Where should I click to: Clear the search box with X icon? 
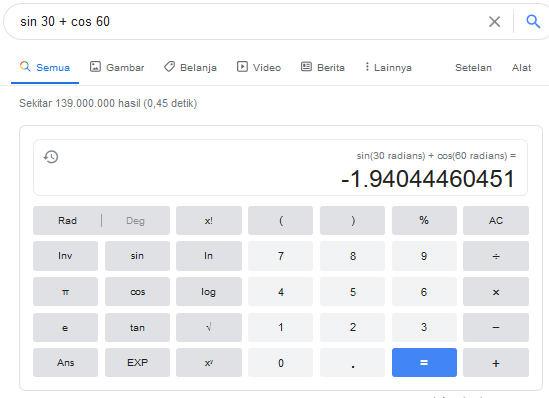pyautogui.click(x=494, y=22)
